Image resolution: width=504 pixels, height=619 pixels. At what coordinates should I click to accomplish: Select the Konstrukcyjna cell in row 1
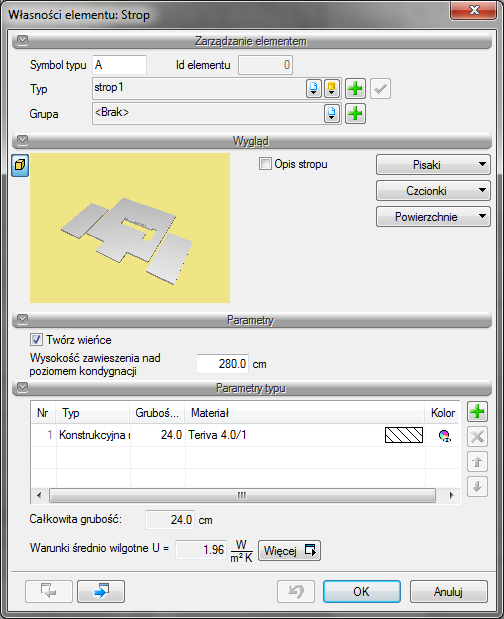coord(94,435)
